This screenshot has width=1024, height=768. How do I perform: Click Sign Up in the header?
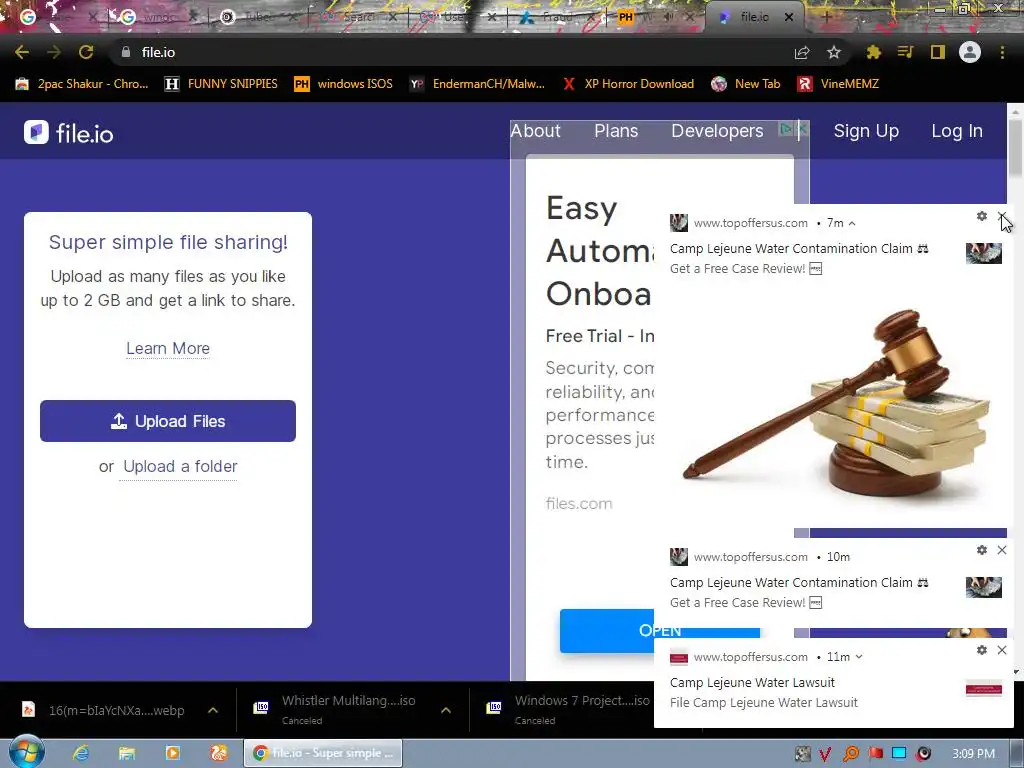tap(866, 131)
